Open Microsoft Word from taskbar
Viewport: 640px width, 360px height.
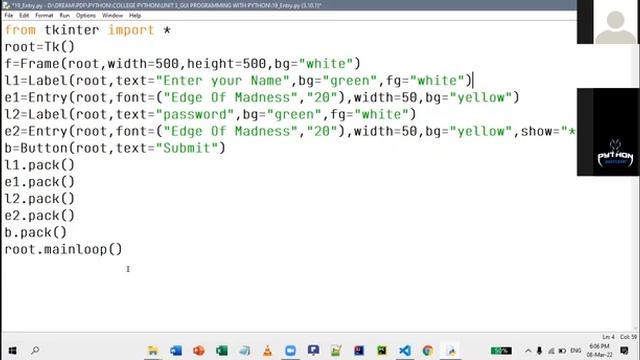(176, 351)
